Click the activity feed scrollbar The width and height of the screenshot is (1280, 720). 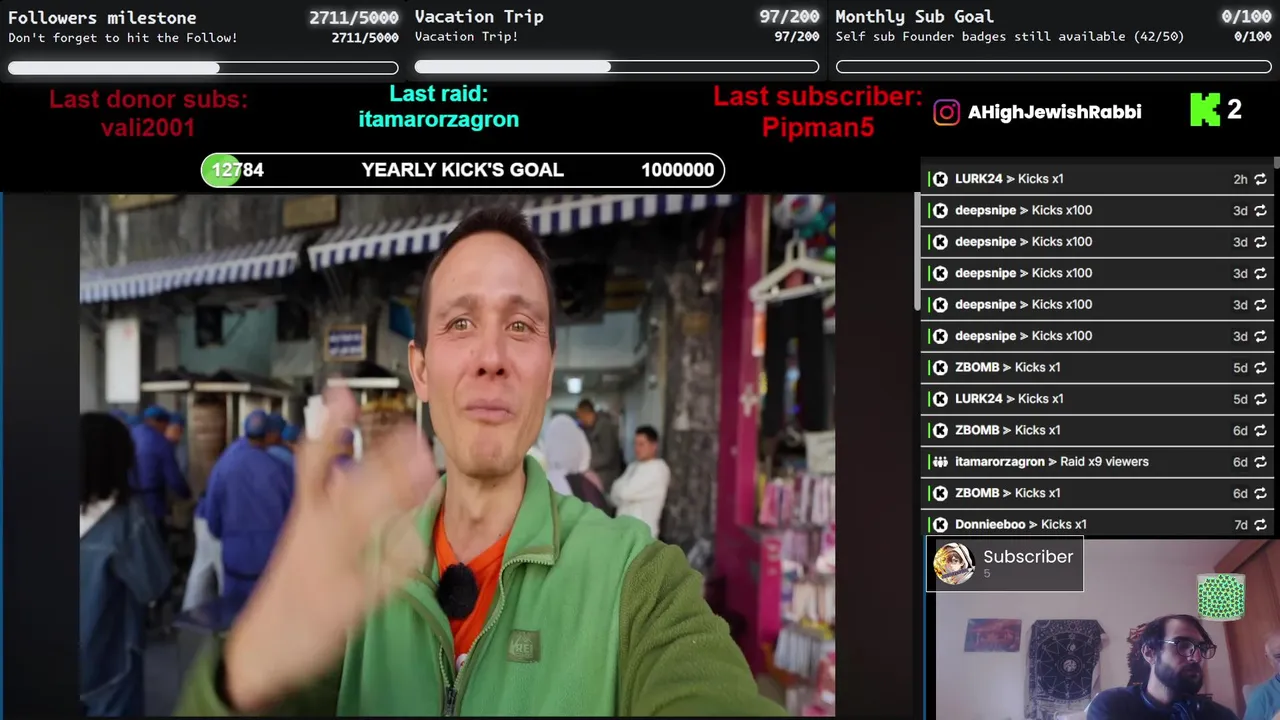(1276, 163)
